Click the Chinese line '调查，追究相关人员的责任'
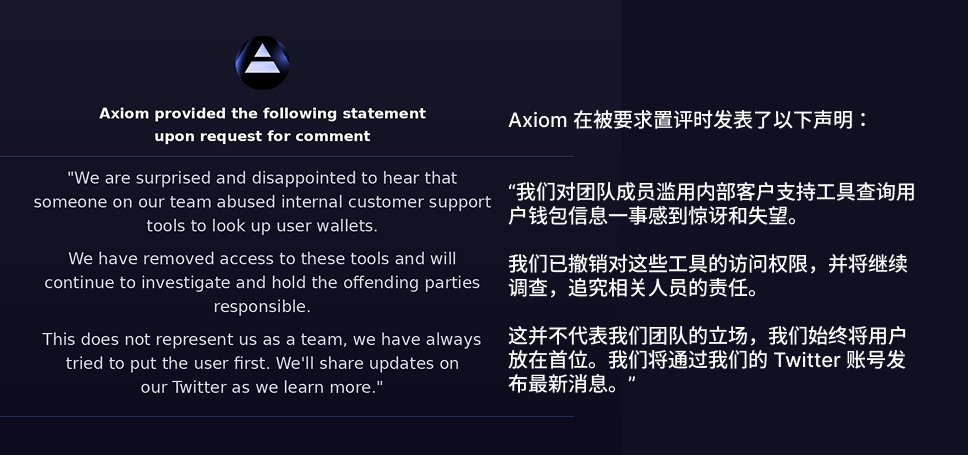This screenshot has height=455, width=968. [634, 289]
